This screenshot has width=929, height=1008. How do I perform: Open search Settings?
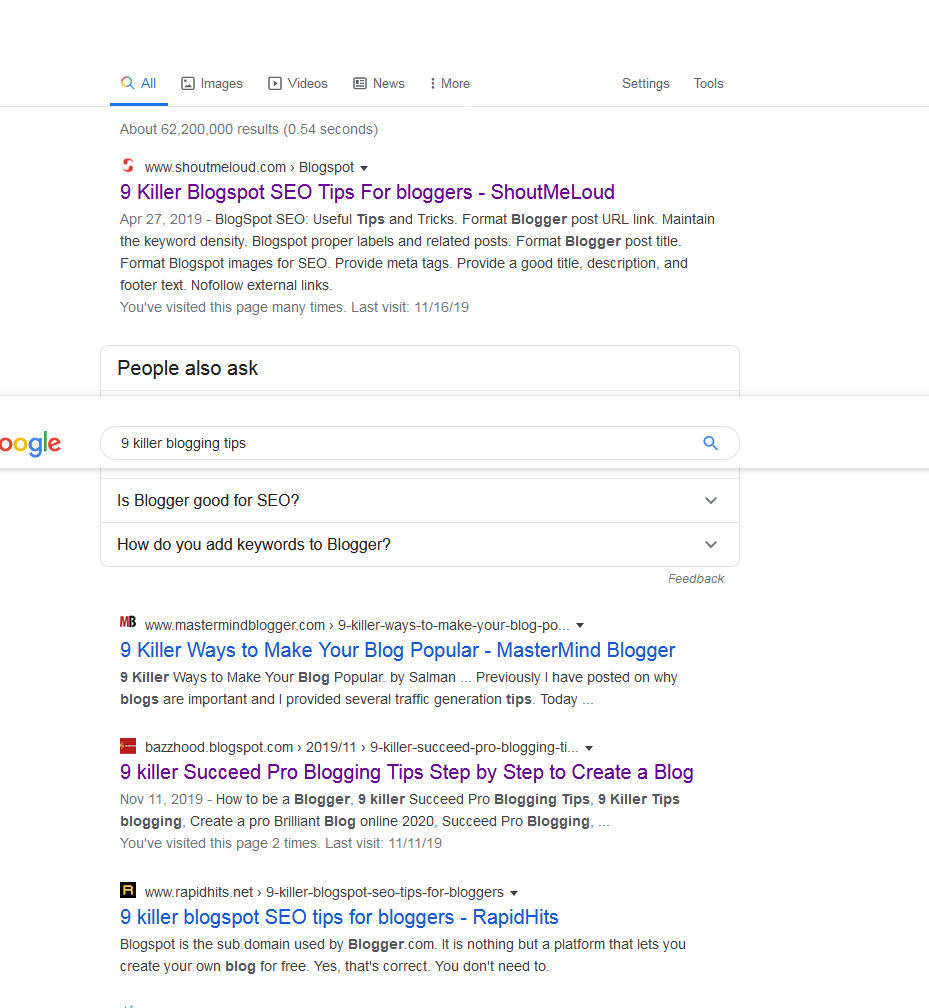tap(645, 84)
